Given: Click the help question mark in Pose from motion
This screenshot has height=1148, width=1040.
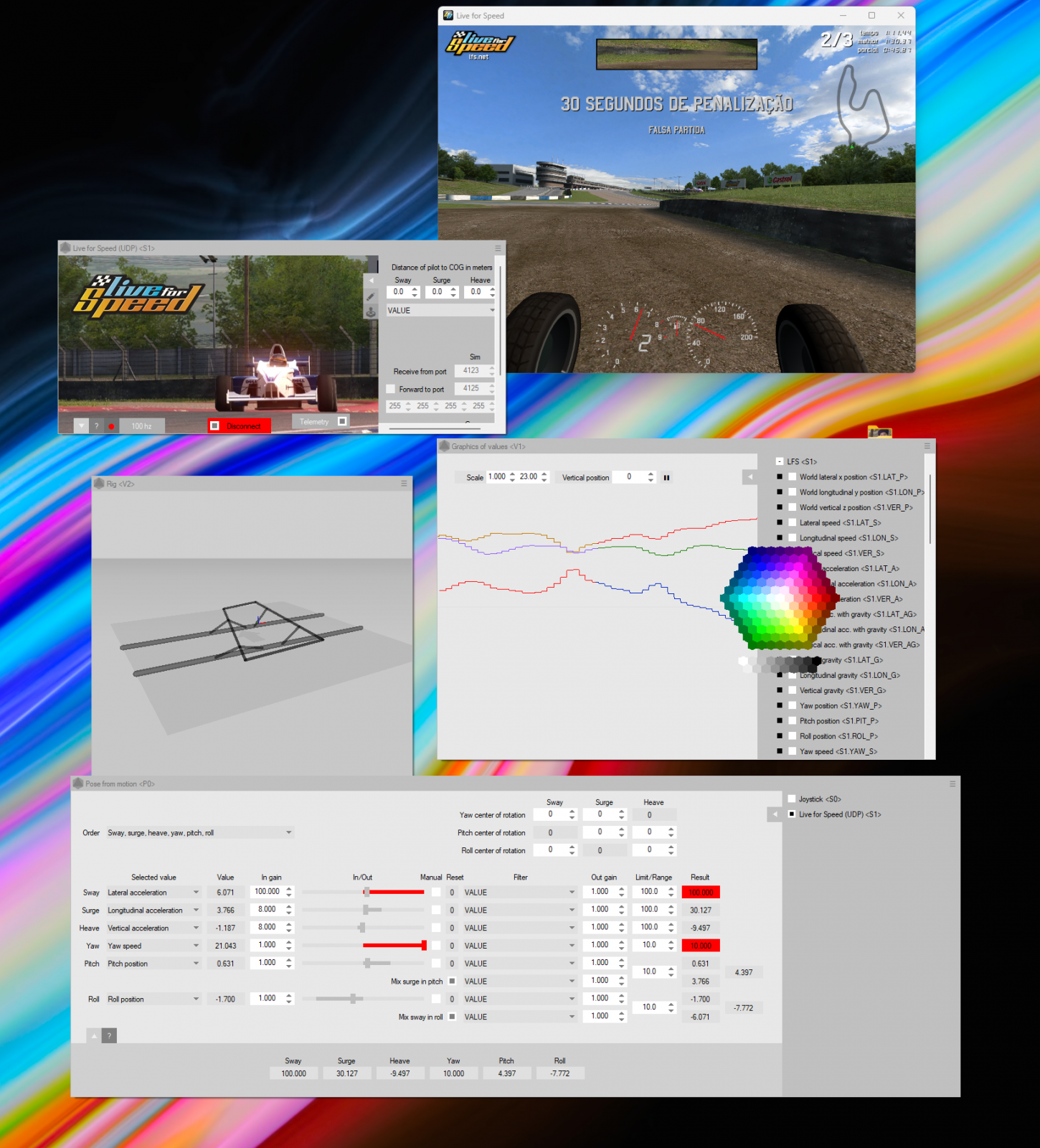Looking at the screenshot, I should (x=109, y=1035).
